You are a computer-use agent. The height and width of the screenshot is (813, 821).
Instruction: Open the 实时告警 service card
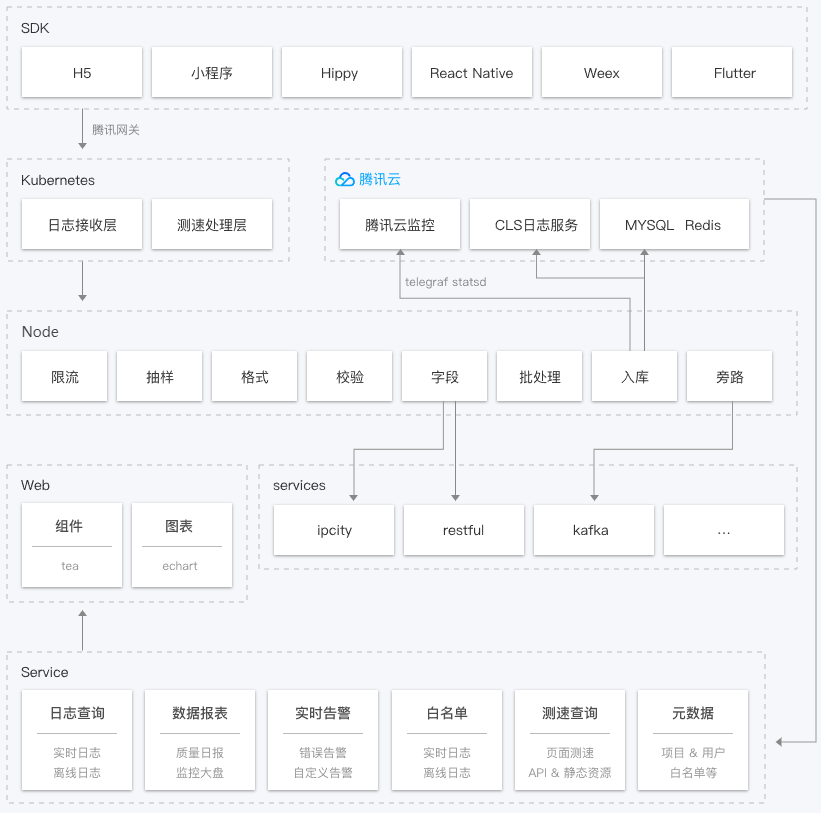[323, 740]
